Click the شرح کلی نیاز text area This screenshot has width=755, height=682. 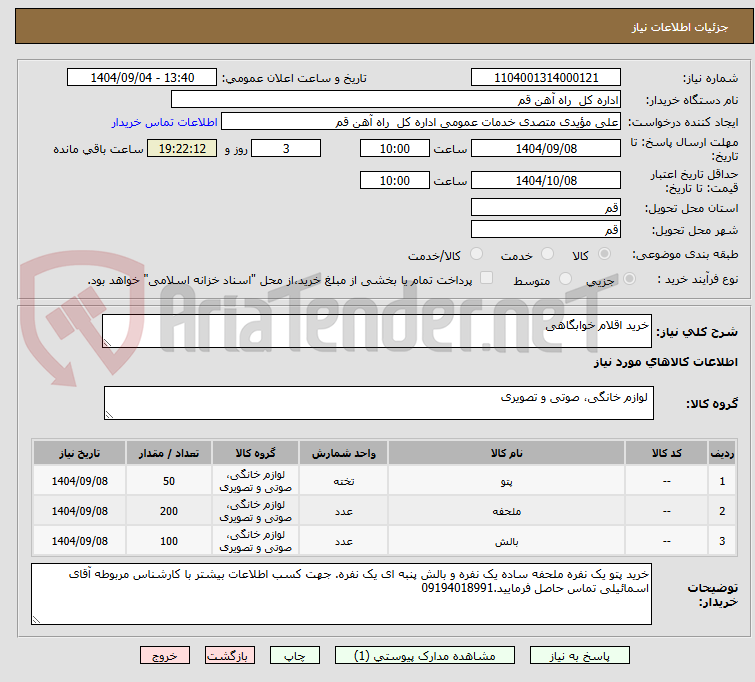[x=377, y=331]
